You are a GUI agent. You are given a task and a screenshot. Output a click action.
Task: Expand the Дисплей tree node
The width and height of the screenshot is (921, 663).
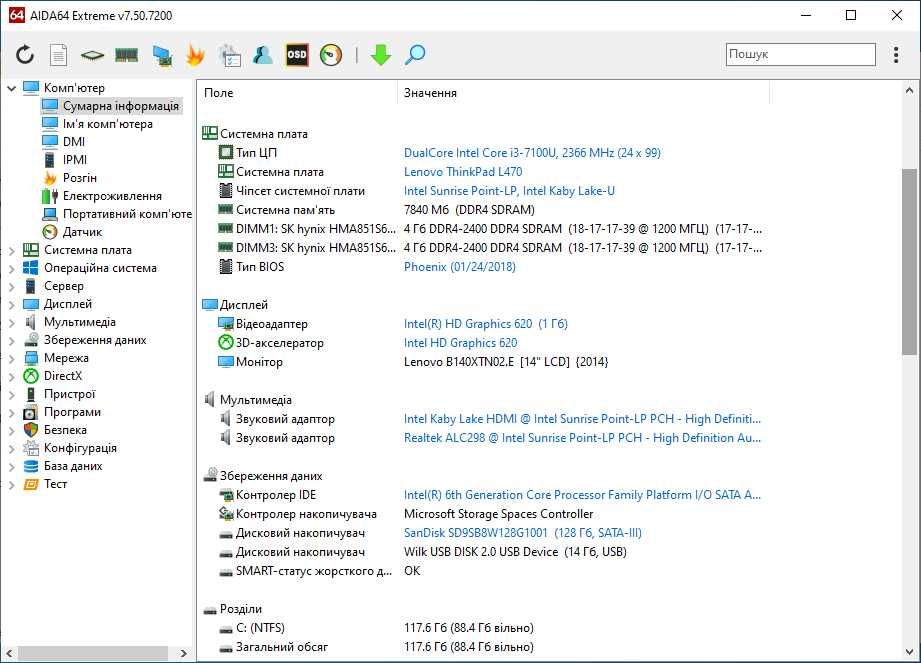(x=11, y=304)
